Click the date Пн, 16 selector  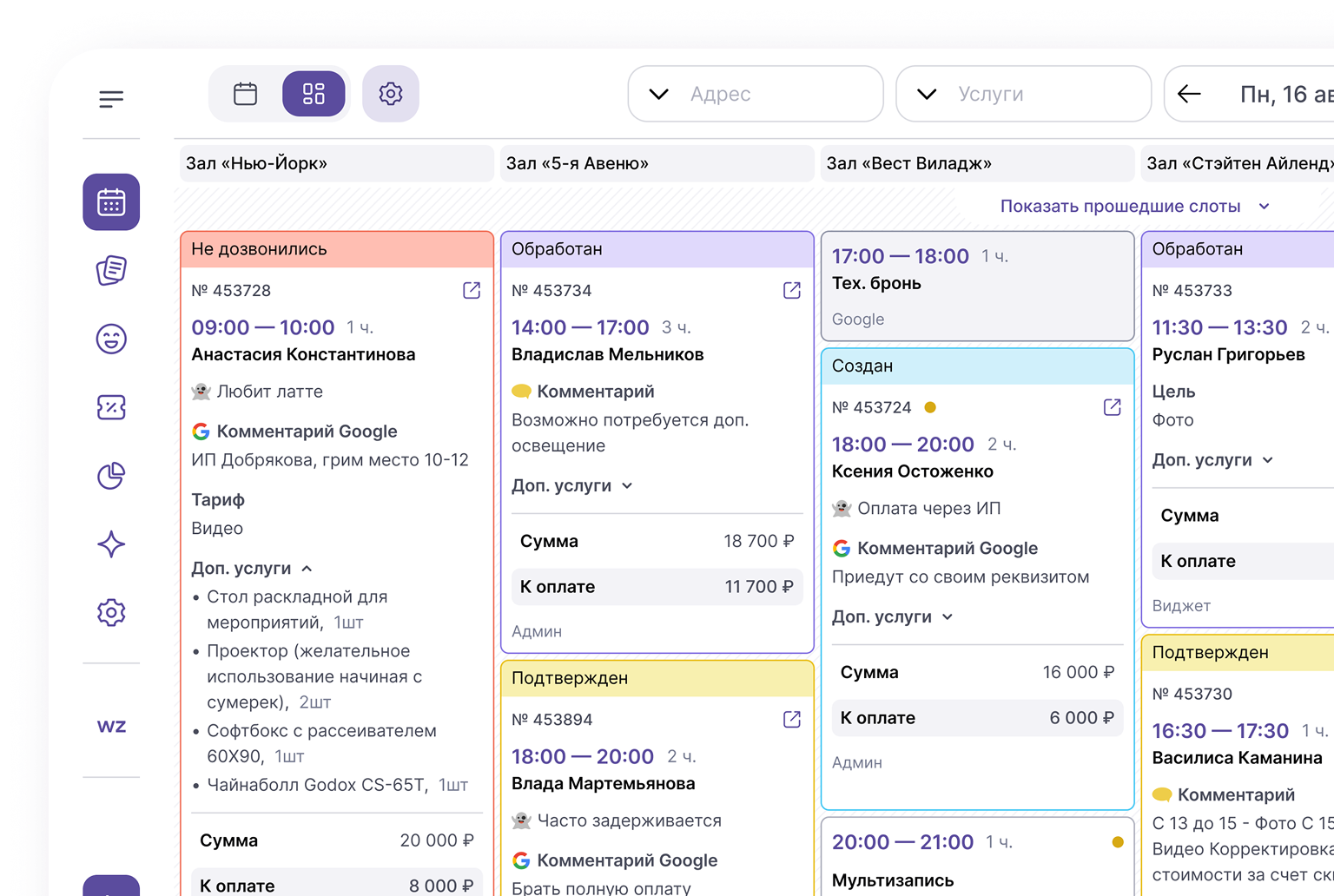[x=1285, y=94]
